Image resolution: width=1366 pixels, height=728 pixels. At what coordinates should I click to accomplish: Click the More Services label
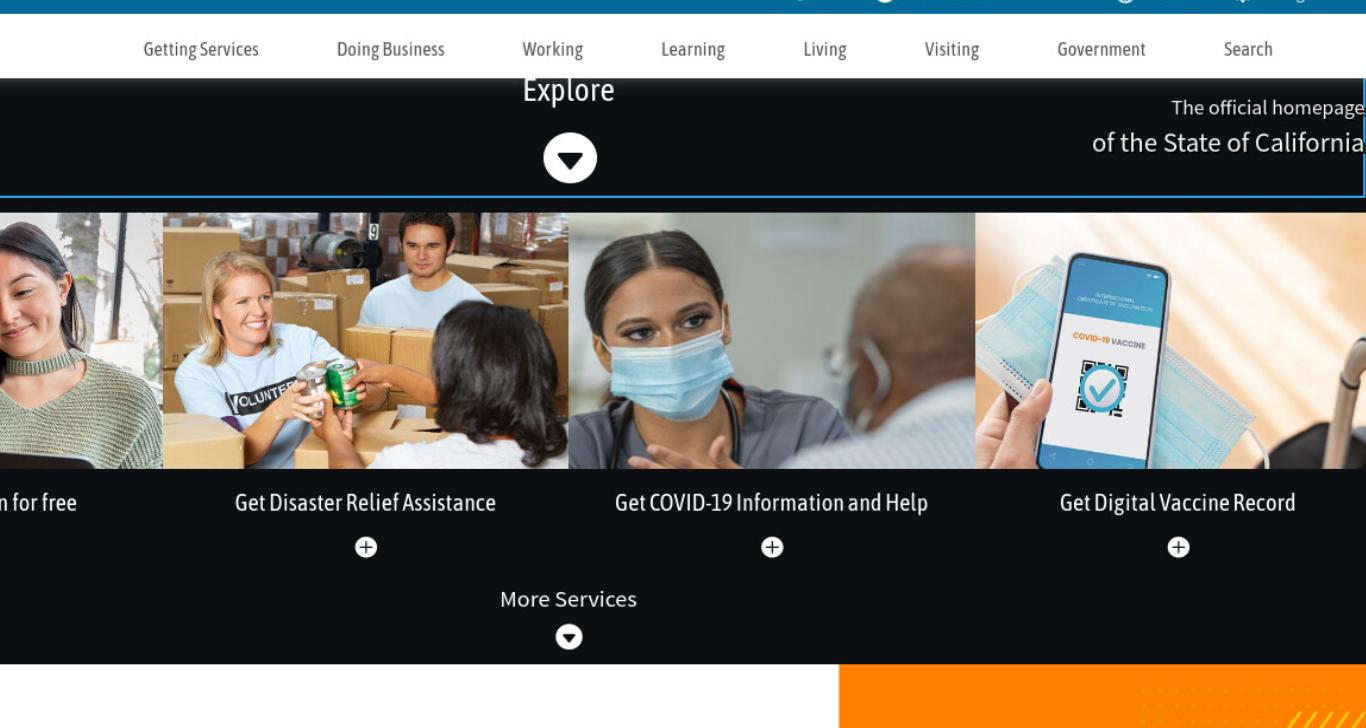[x=568, y=599]
